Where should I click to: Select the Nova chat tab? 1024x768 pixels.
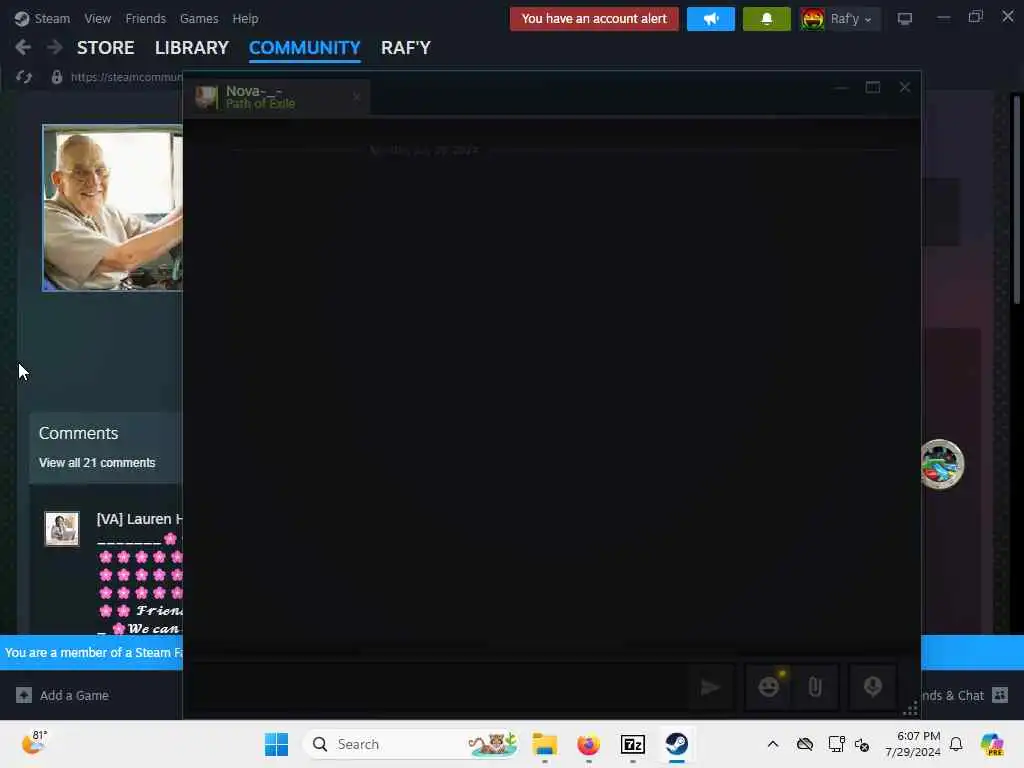(x=274, y=97)
